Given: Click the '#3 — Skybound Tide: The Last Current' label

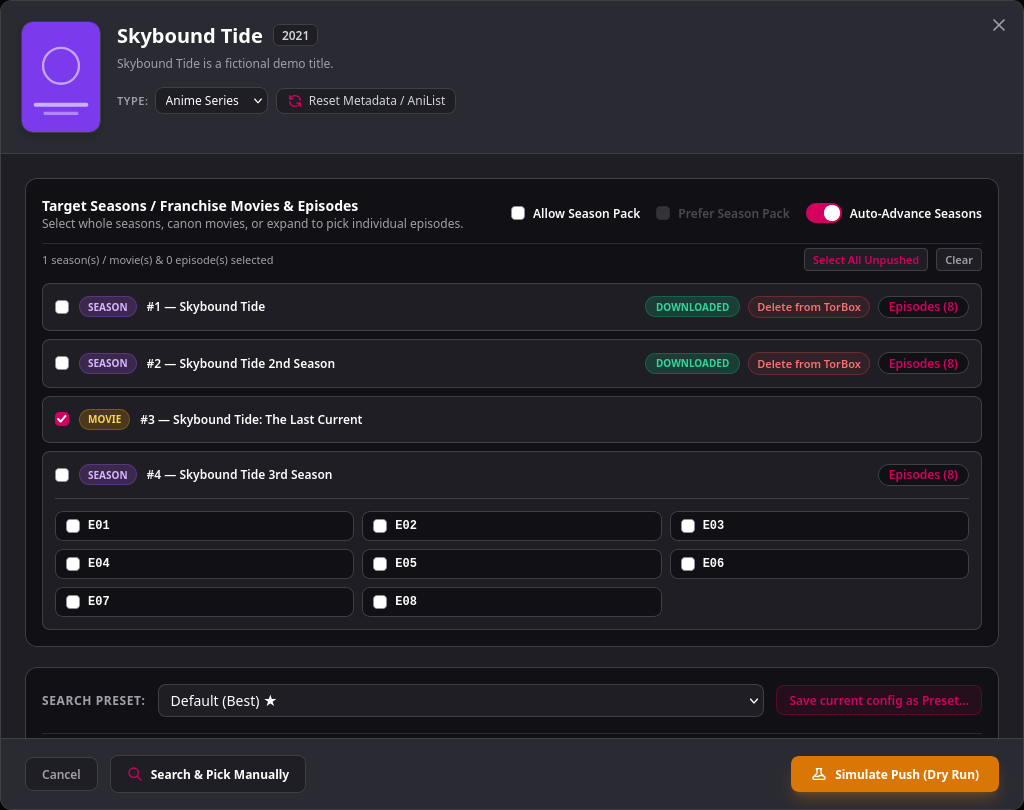Looking at the screenshot, I should (251, 419).
